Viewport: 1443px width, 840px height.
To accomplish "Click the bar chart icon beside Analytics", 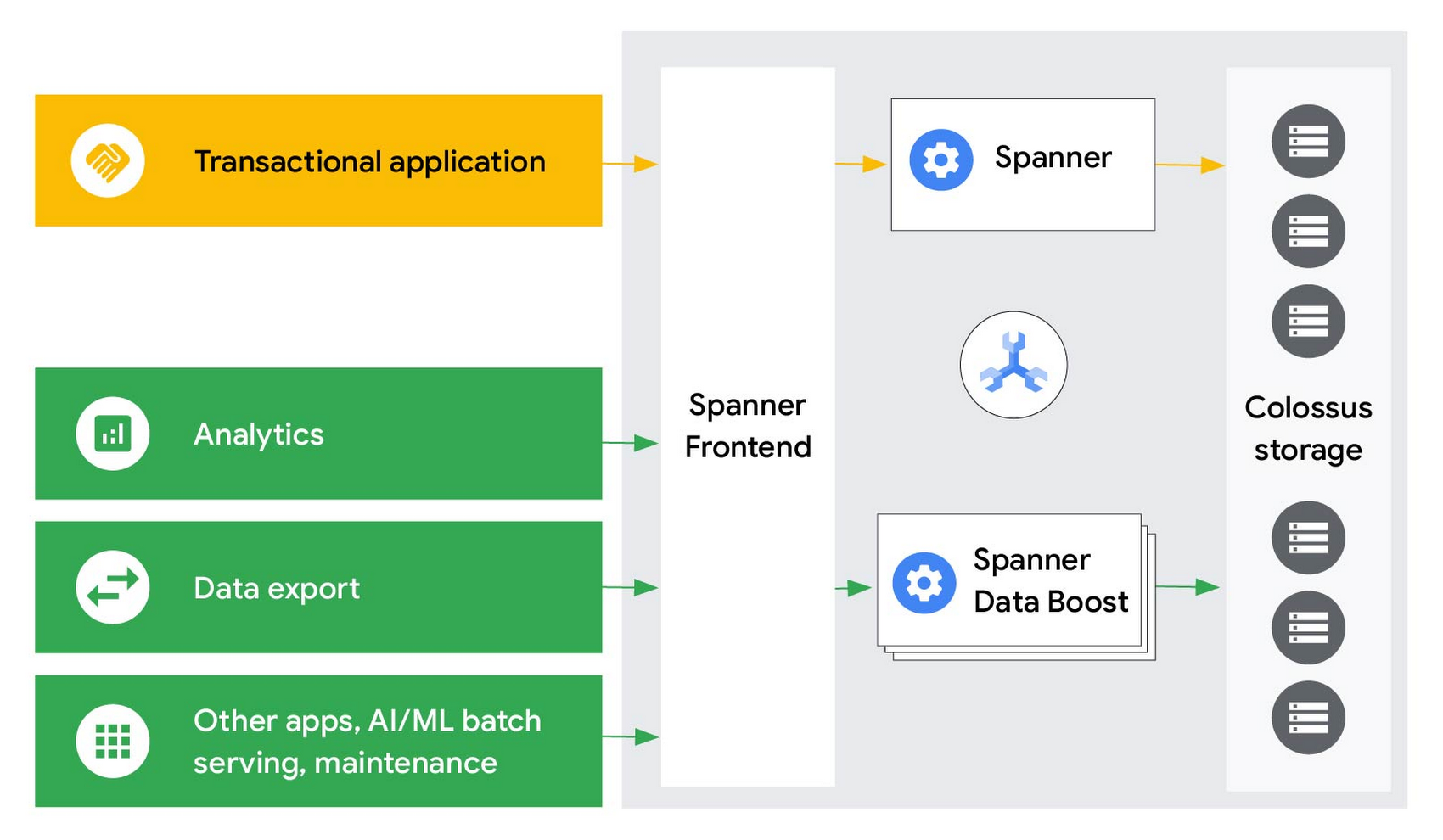I will (113, 434).
